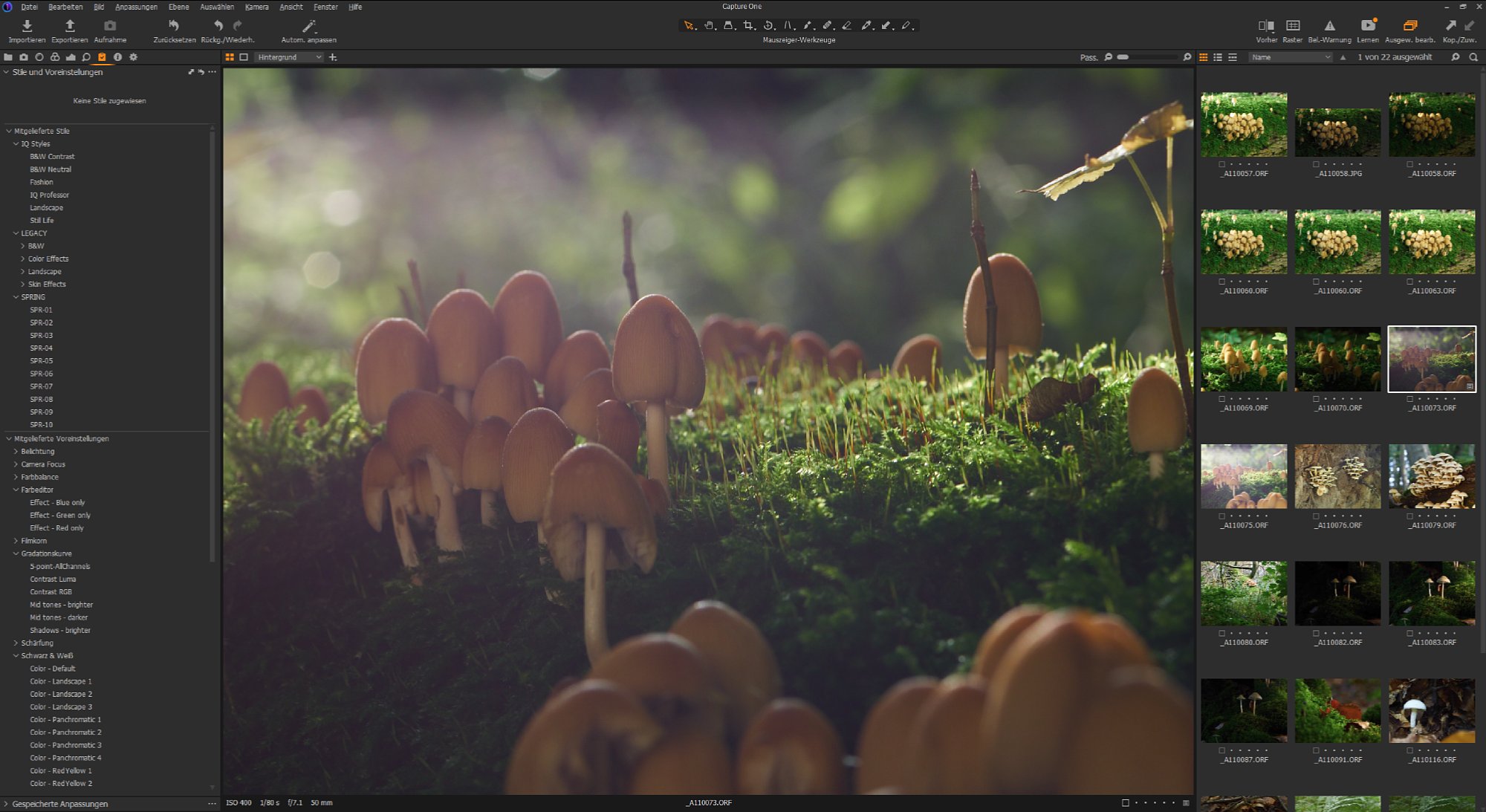
Task: Click the viewer zoom-in magnifier icon
Action: point(1187,57)
